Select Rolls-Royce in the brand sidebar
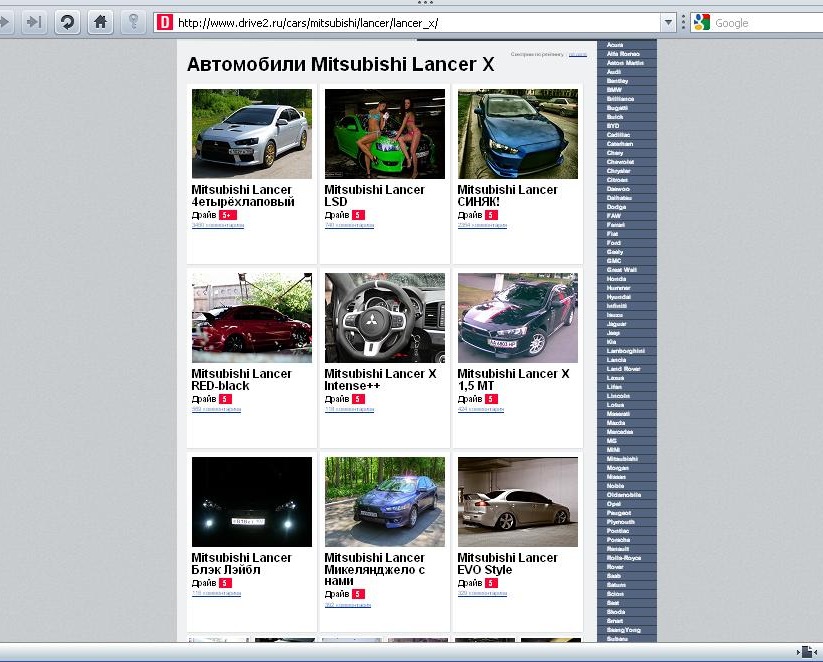Screen dimensions: 823x662 click(624, 558)
